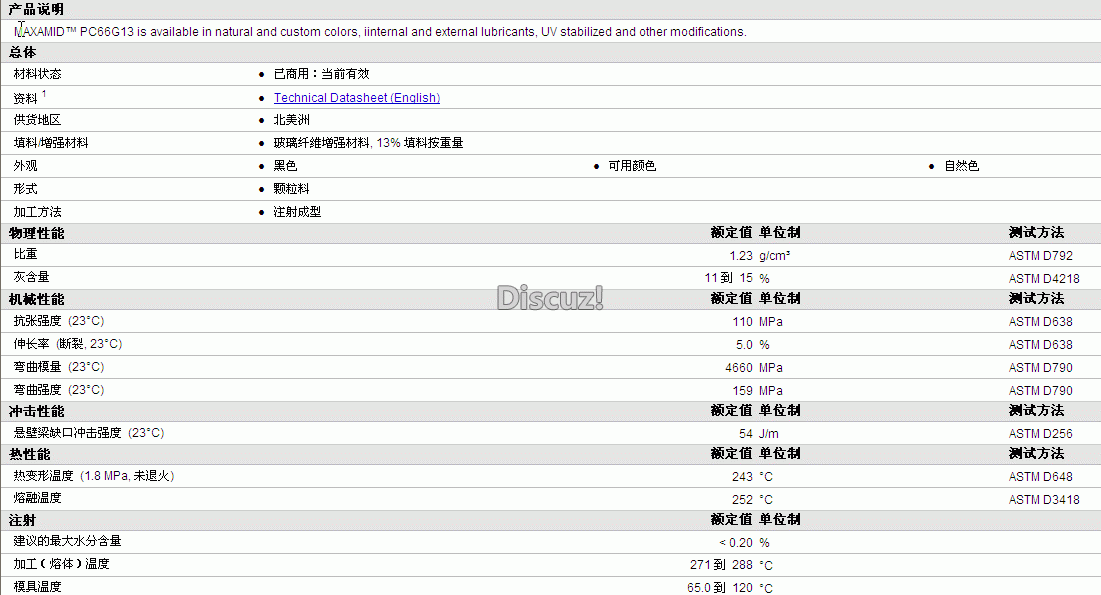1101x595 pixels.
Task: Click the 物理性能 section header
Action: tap(37, 233)
